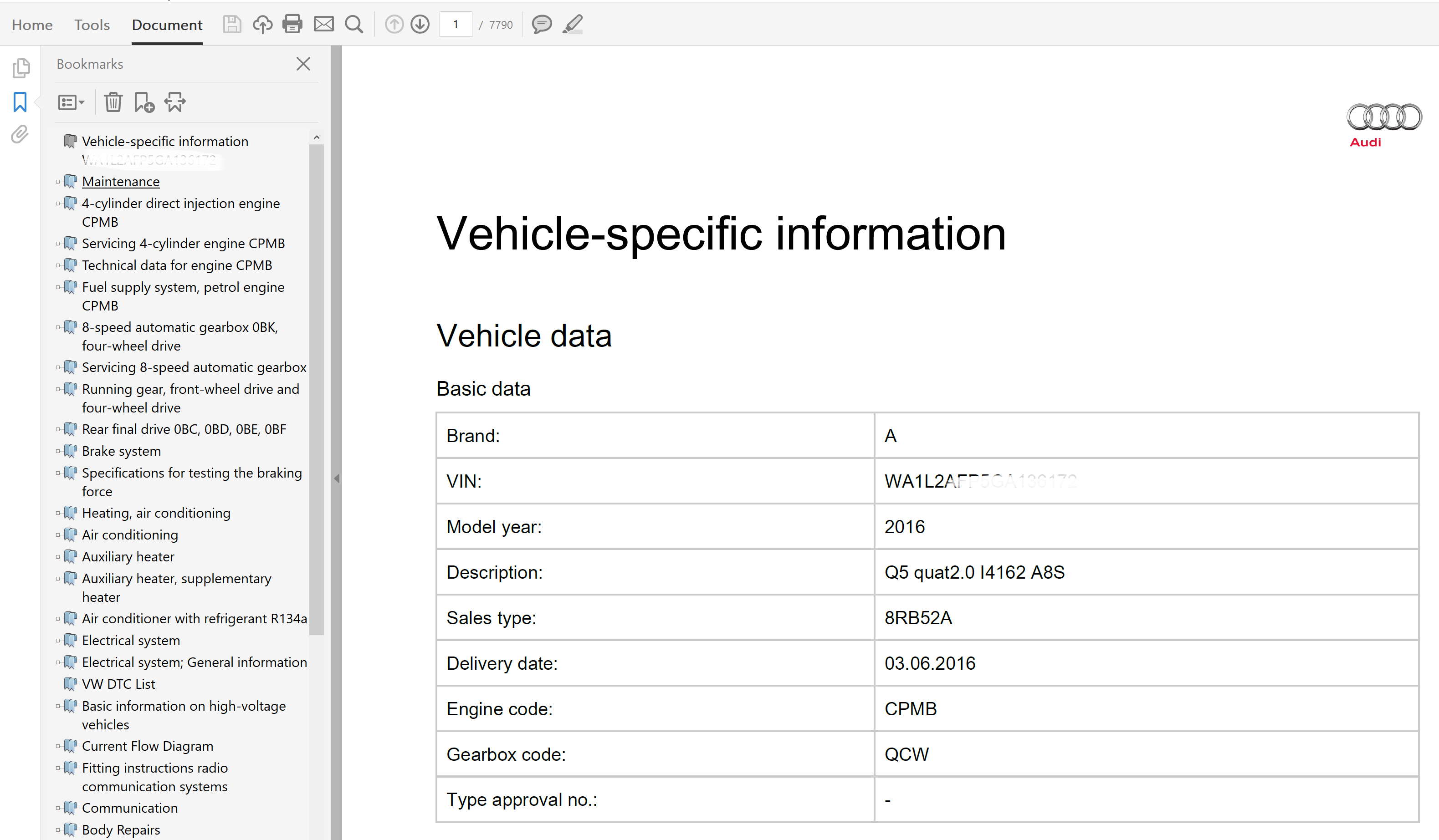Click the upload to cloud icon
Screen dimensions: 1439x840
262,24
